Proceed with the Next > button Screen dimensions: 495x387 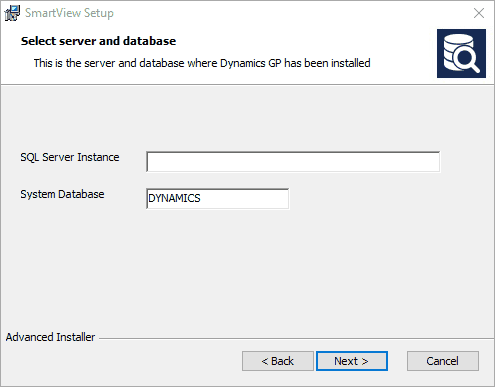point(352,361)
